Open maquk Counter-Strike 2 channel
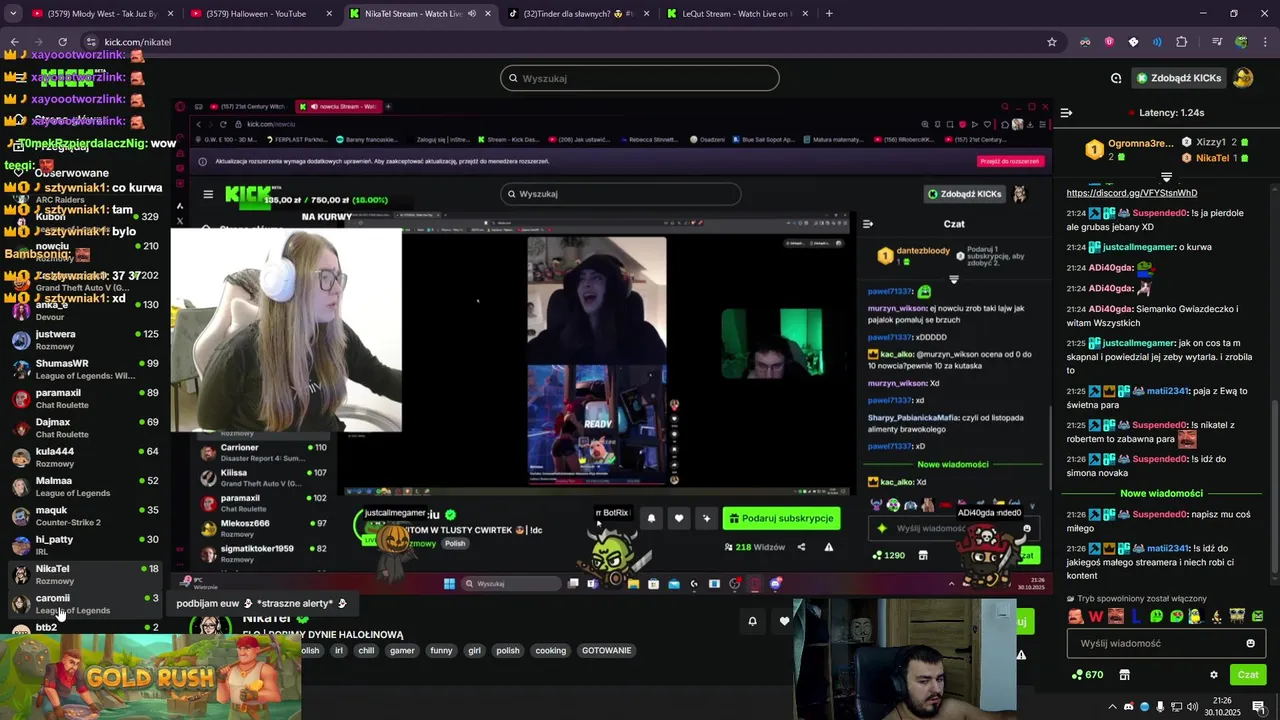Screen dimensions: 1280x720 pyautogui.click(x=84, y=516)
